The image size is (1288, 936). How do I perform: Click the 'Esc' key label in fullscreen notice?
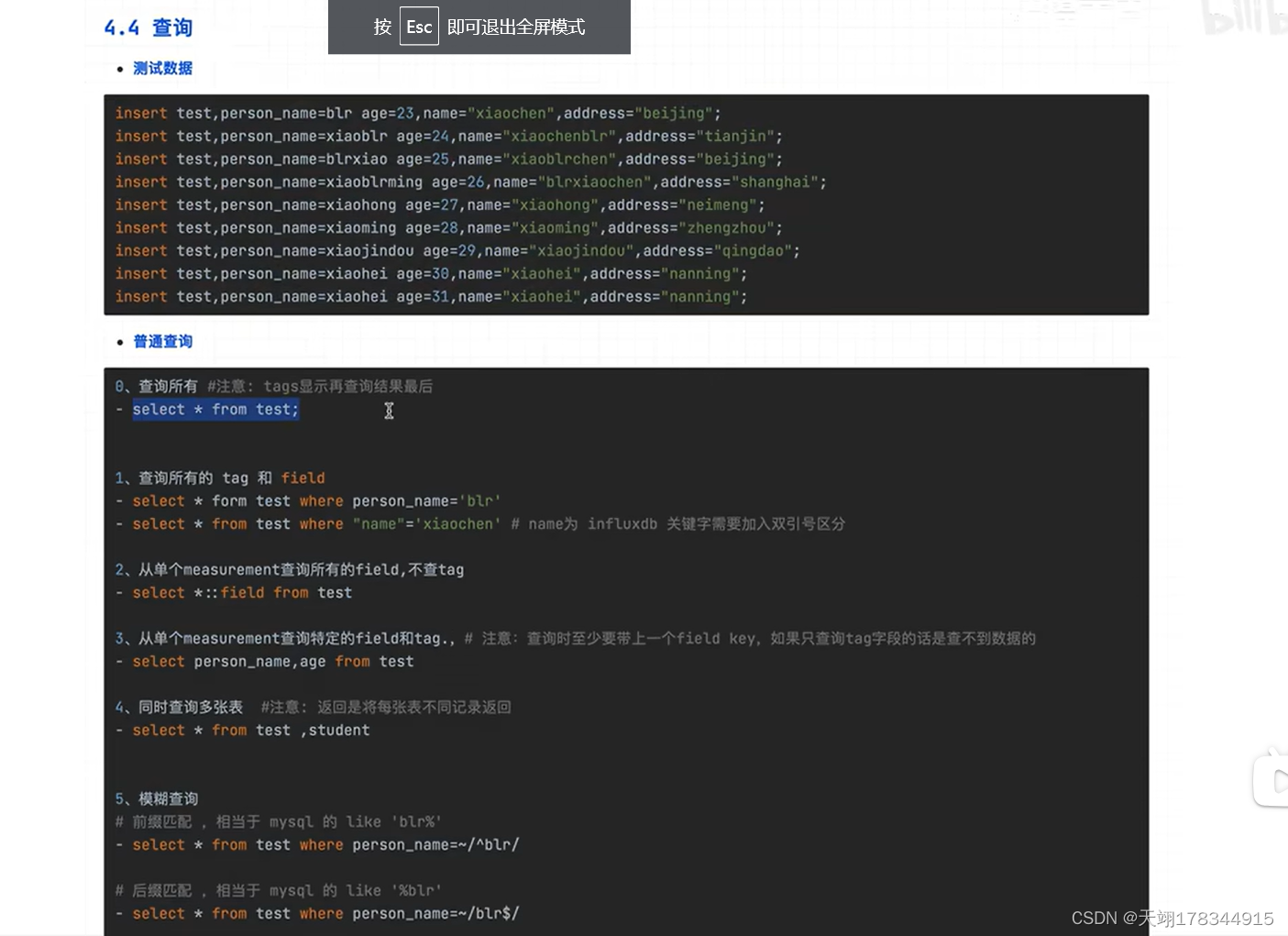click(419, 27)
